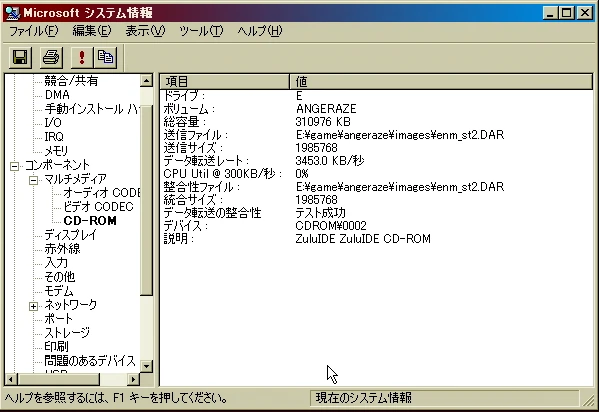
Task: Click the tree scroll left arrow
Action: tap(11, 380)
